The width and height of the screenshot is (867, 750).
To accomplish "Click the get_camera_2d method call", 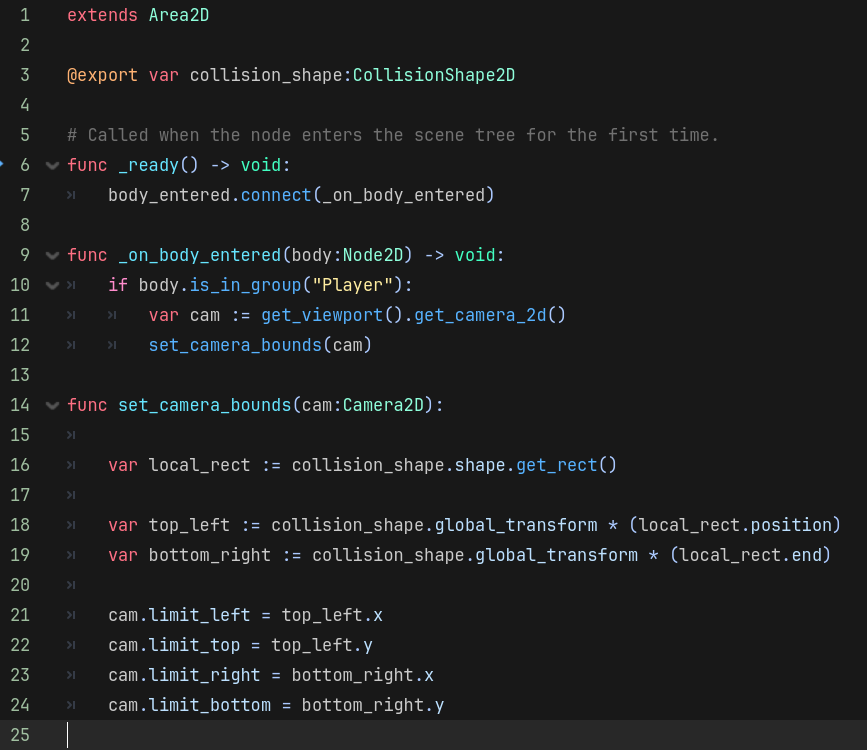I will pos(490,315).
